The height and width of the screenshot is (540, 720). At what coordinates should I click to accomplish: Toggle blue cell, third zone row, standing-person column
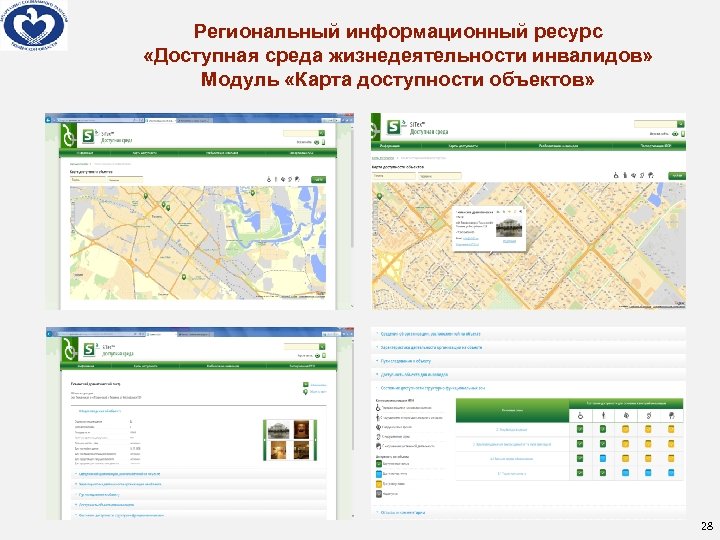[603, 458]
